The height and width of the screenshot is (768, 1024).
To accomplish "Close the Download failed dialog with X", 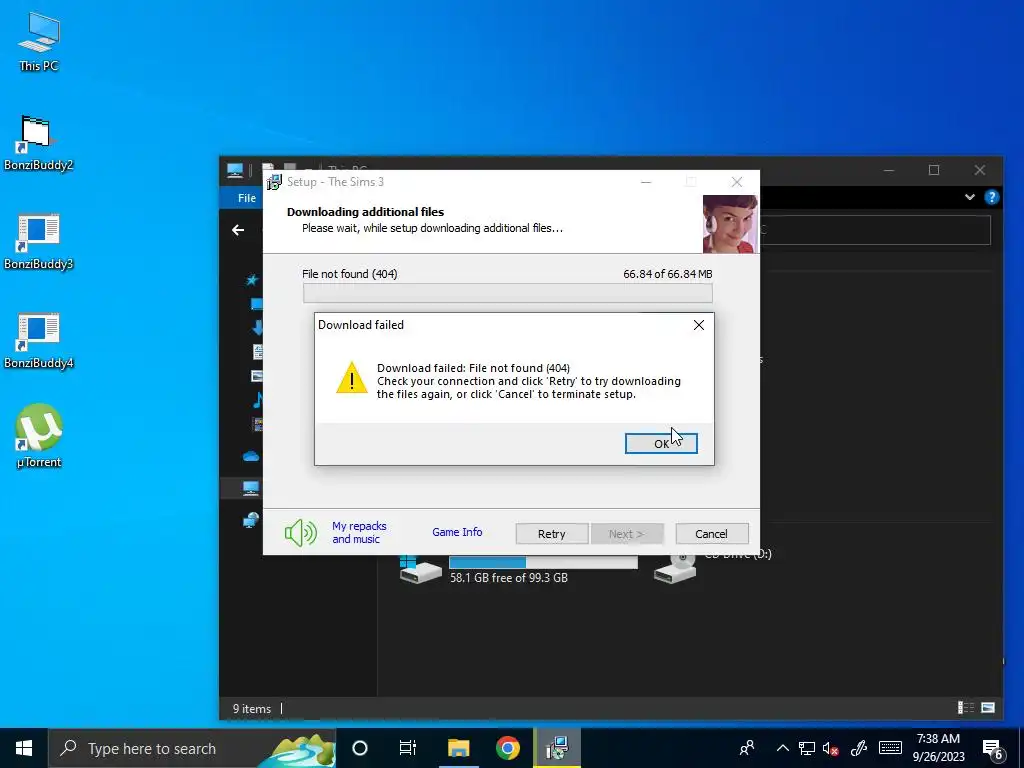I will (699, 325).
